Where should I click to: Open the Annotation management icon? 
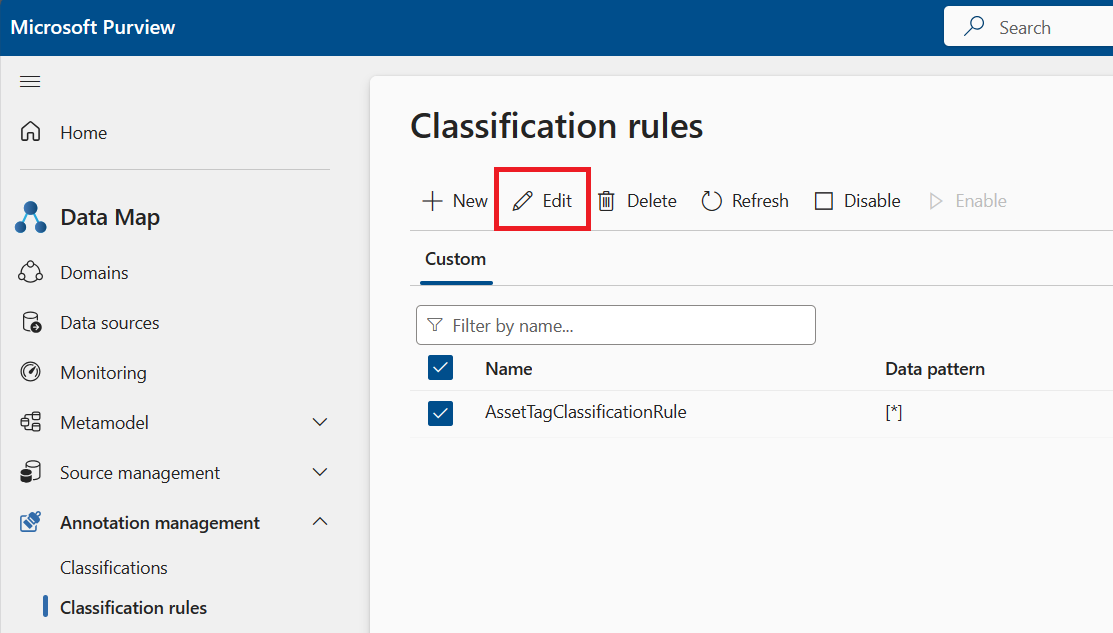pos(30,522)
